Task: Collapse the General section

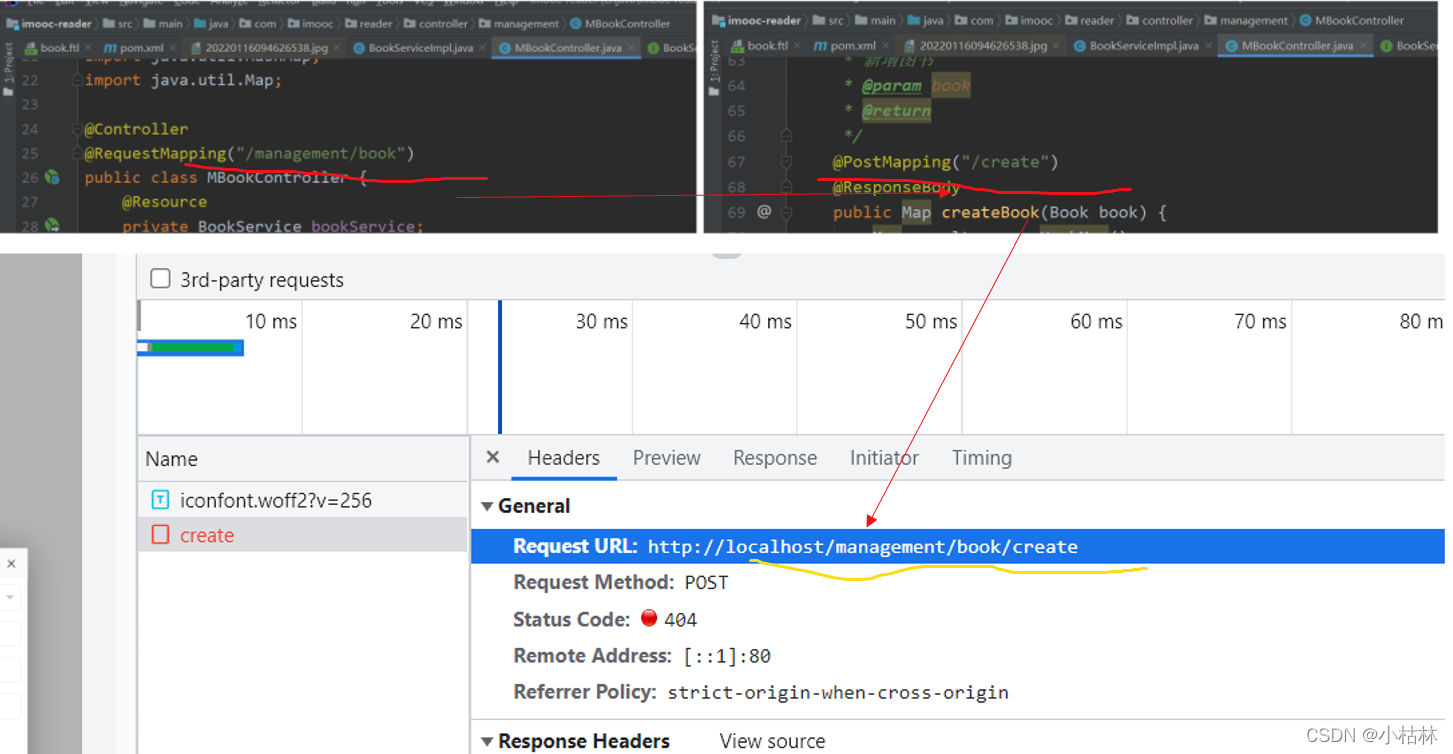Action: 487,506
